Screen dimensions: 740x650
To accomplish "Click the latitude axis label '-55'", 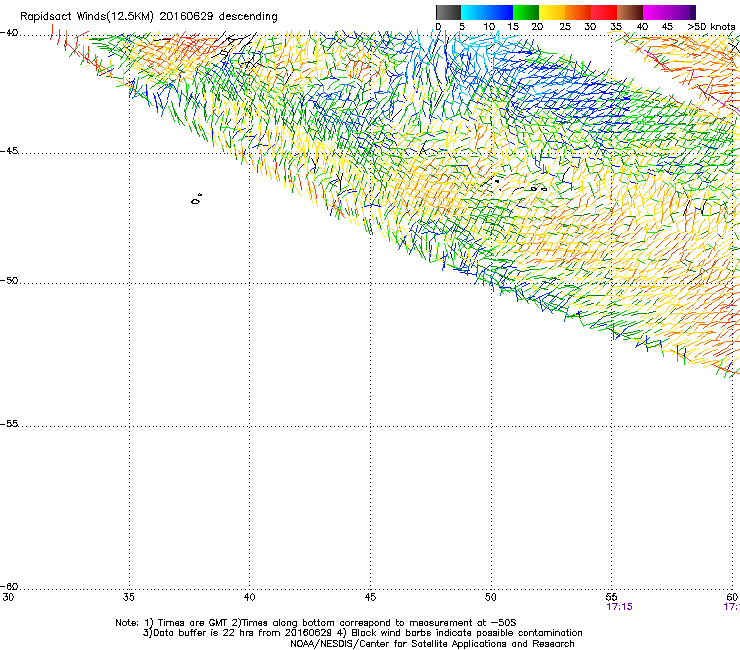I will 9,424.
